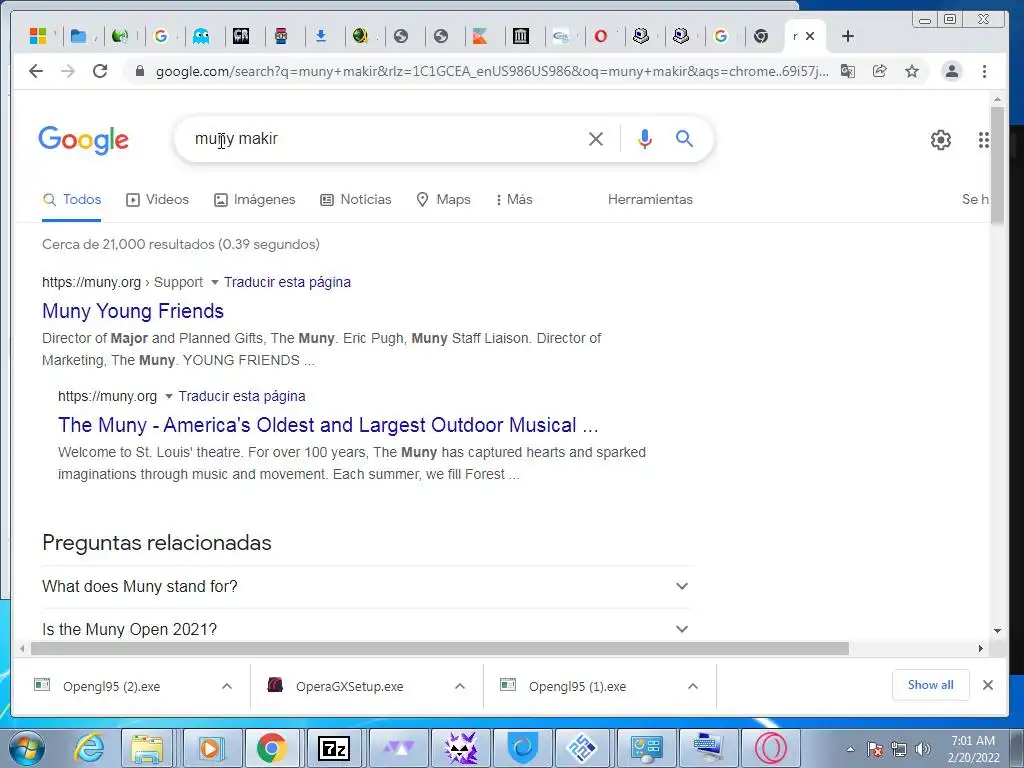Open options for Opengl95 (1).exe download
This screenshot has width=1024, height=768.
[693, 686]
